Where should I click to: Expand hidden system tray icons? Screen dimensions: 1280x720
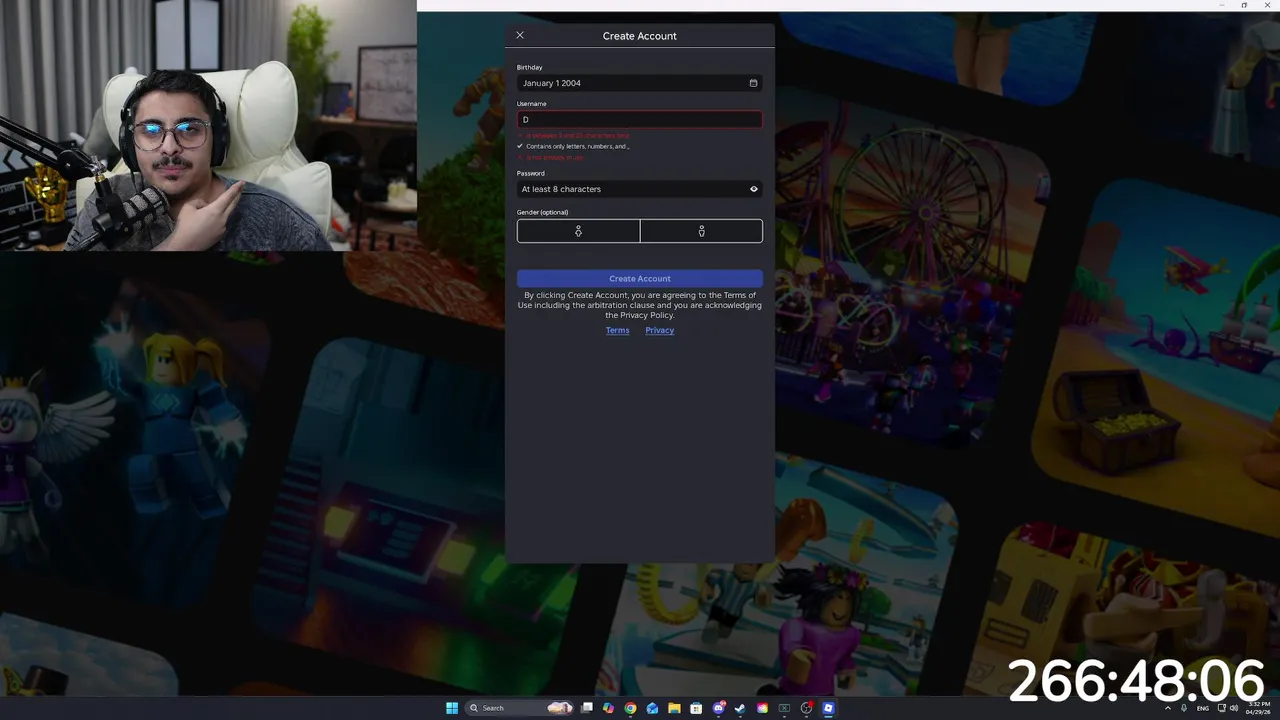point(1168,708)
